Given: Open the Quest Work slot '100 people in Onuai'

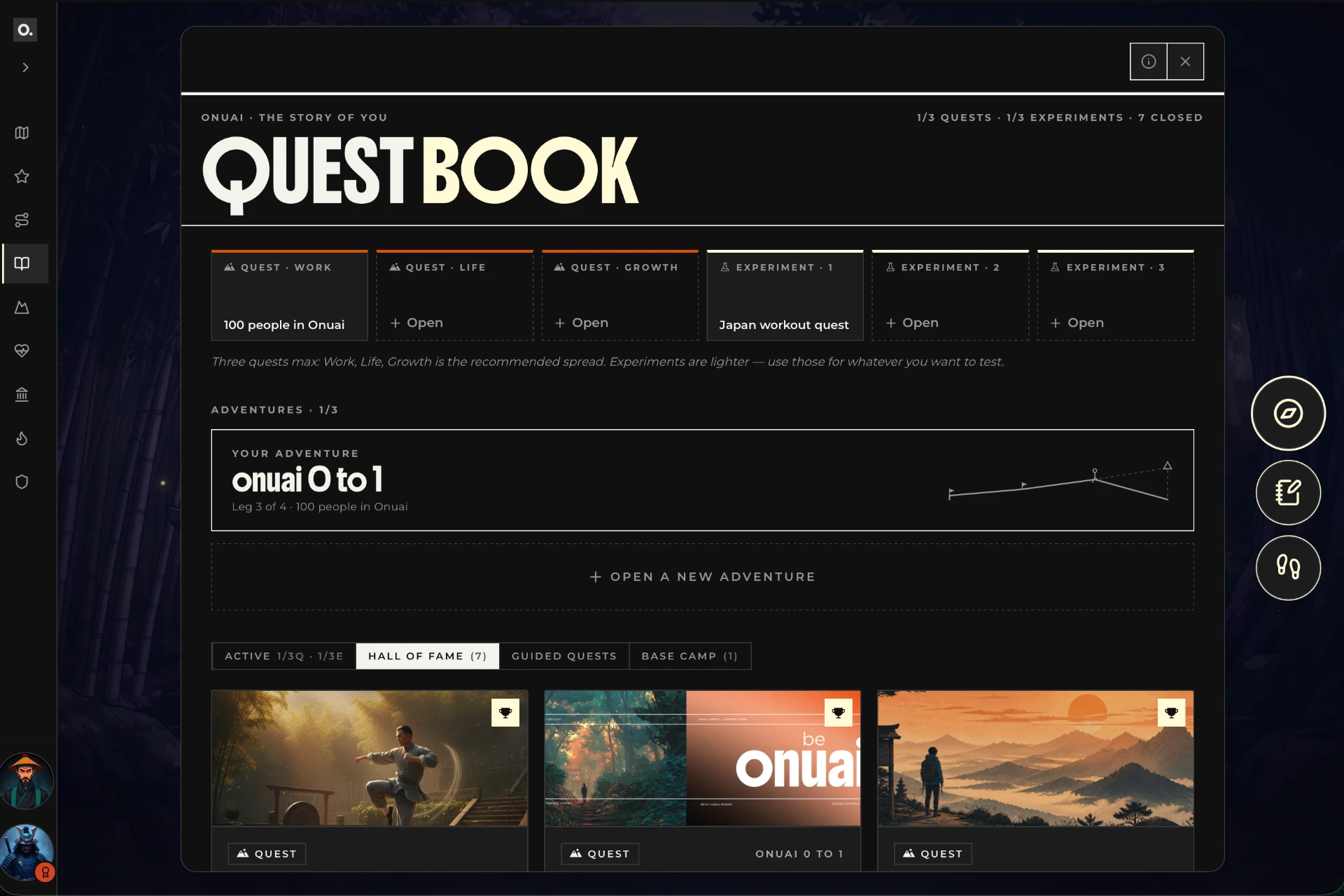Looking at the screenshot, I should 290,295.
